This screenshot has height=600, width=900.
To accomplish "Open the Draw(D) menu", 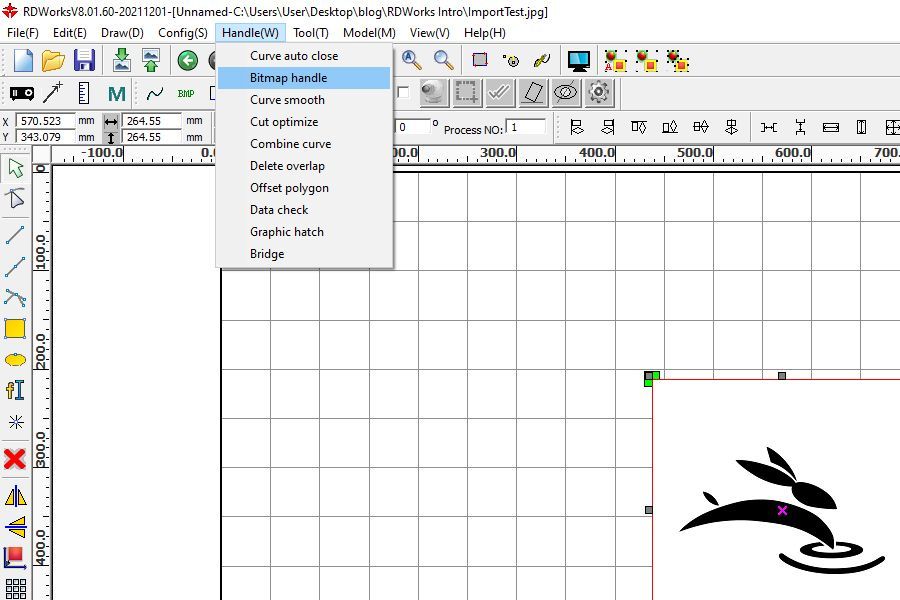I will [x=122, y=33].
